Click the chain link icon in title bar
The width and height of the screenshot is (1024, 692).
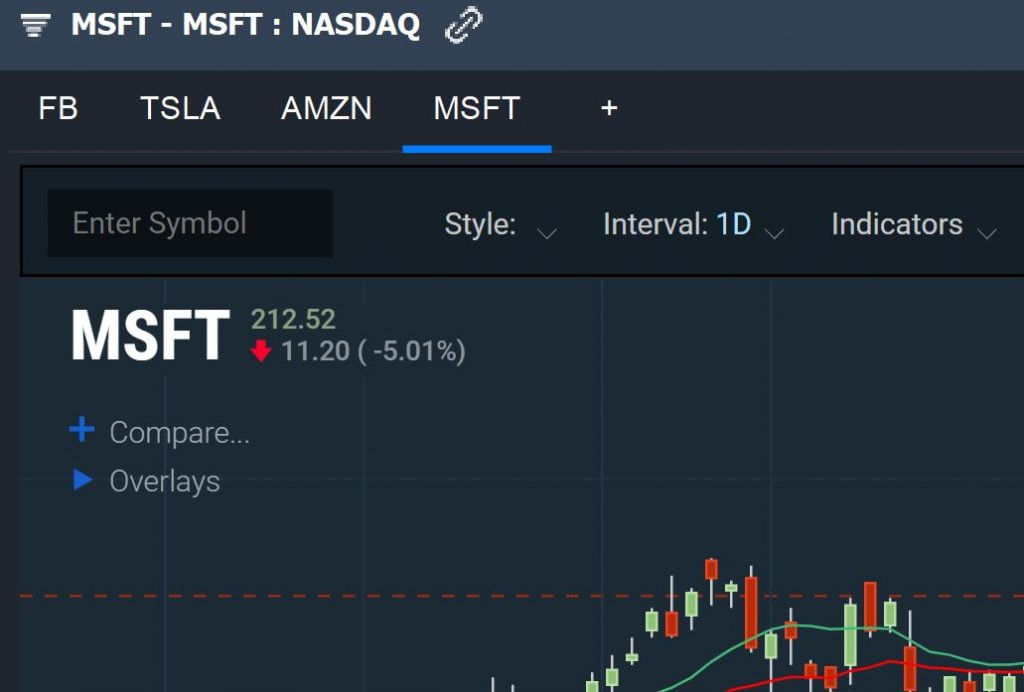(463, 25)
